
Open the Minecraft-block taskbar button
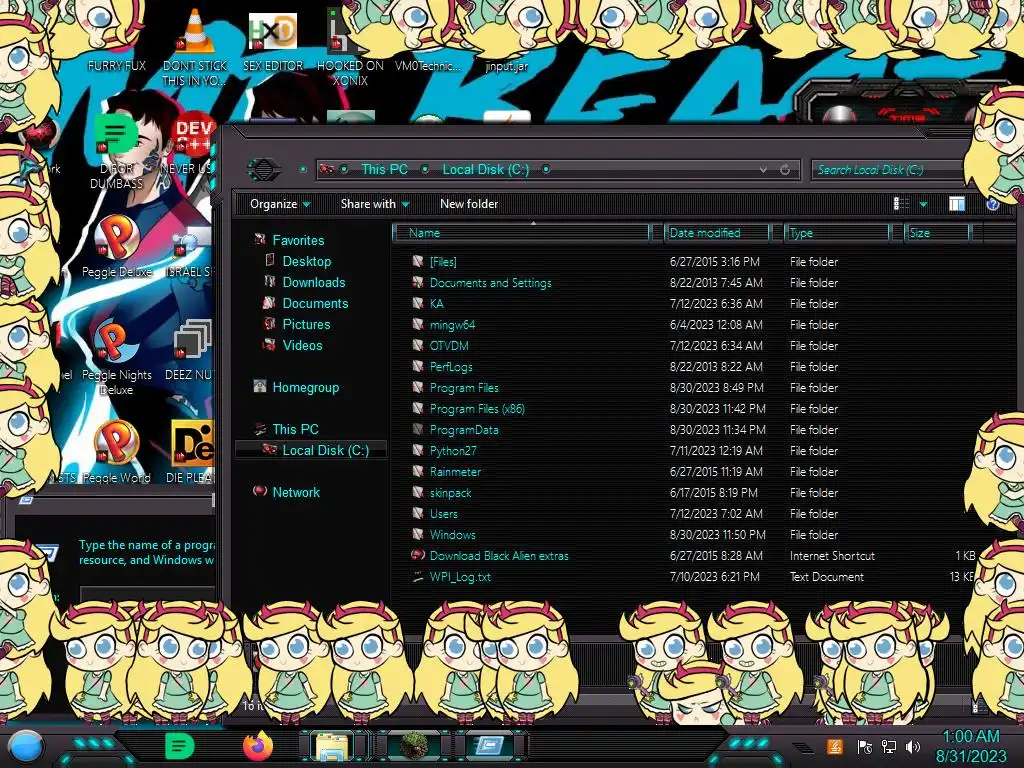point(413,746)
